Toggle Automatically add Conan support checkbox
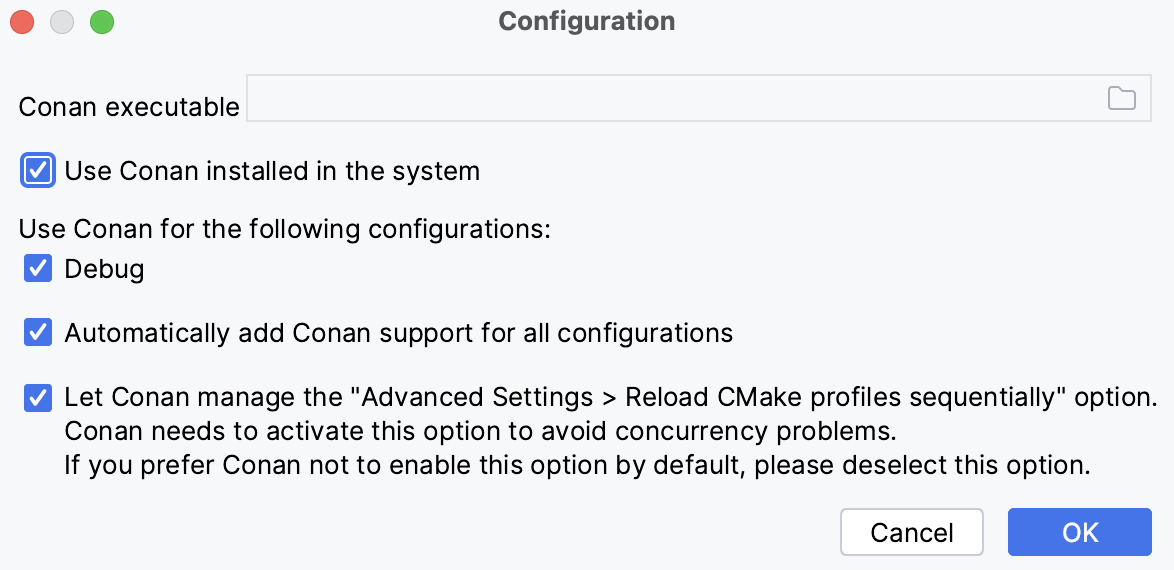The image size is (1174, 570). 38,332
